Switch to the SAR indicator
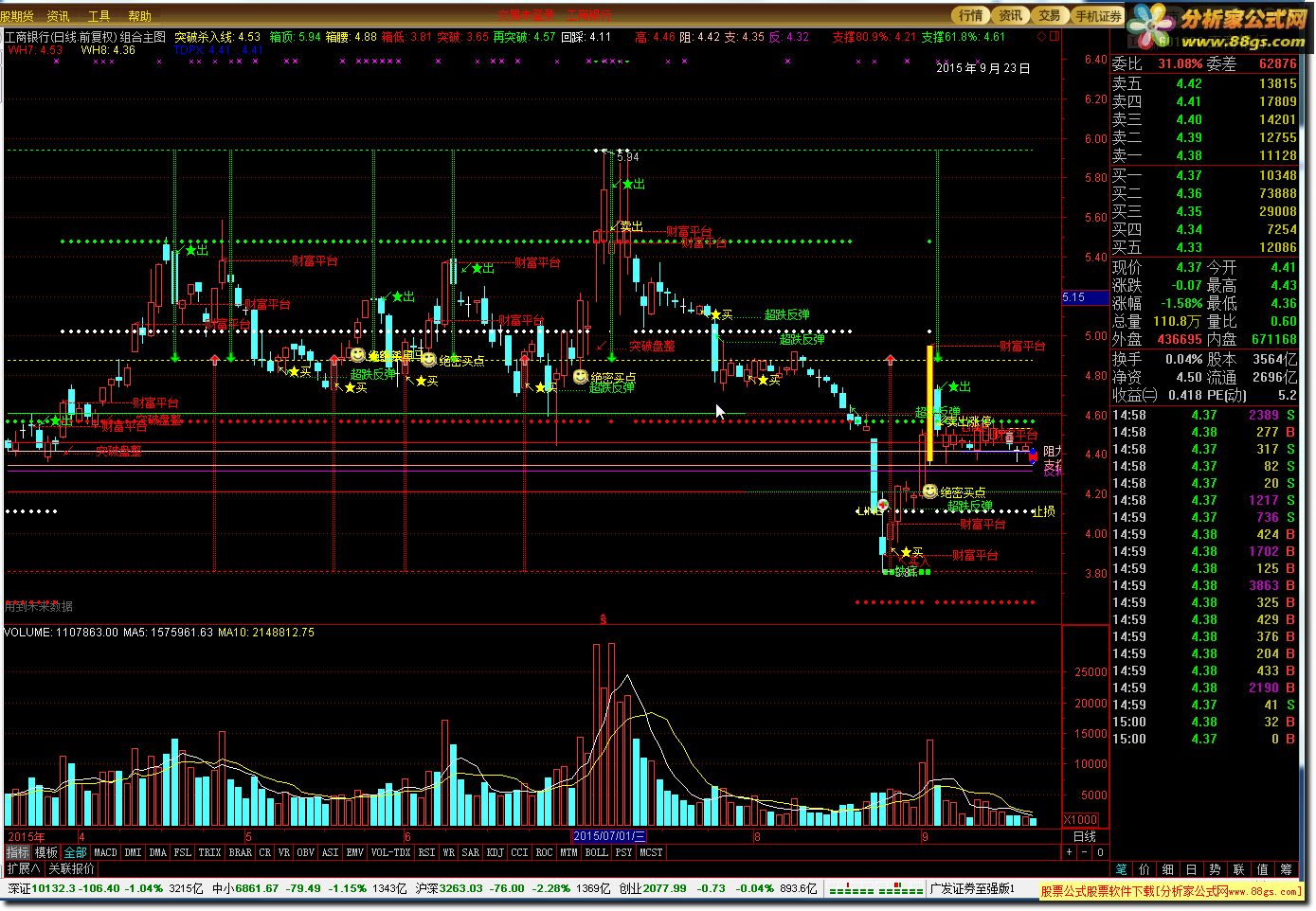The image size is (1316, 911). [471, 852]
